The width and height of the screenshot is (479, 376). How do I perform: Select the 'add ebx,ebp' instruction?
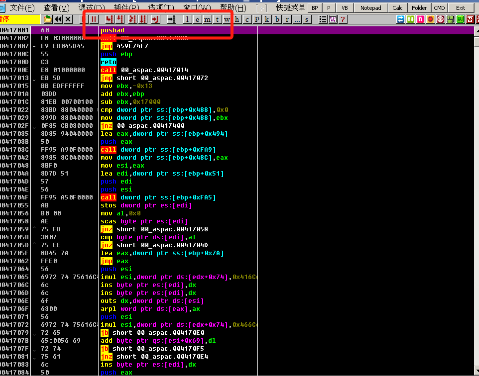pyautogui.click(x=237, y=94)
